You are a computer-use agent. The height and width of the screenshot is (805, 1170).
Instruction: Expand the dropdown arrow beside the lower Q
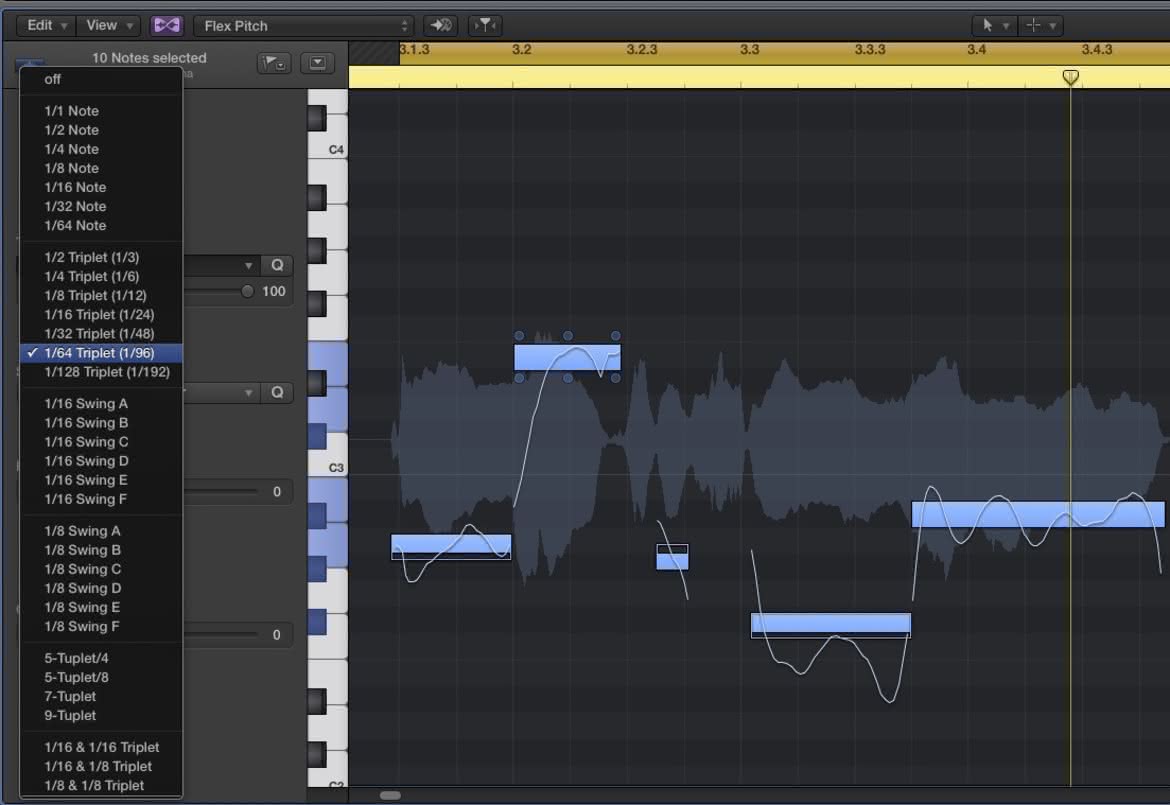[248, 392]
